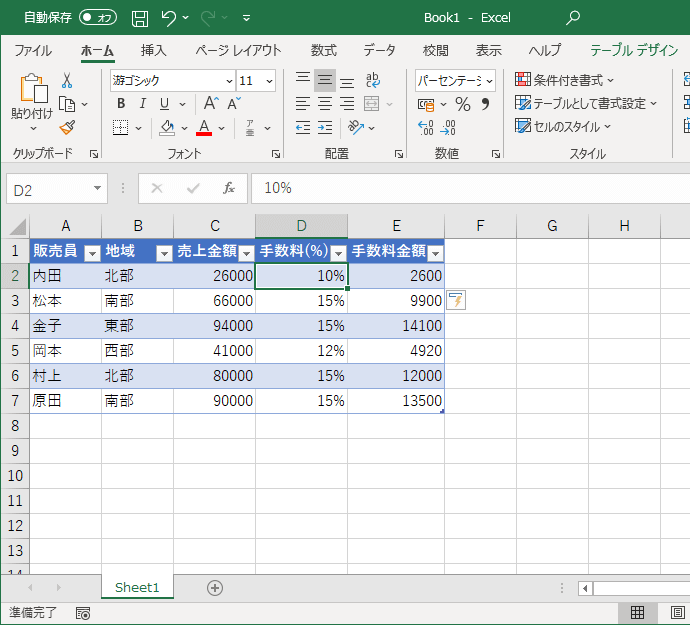Click the increase indent icon
The image size is (690, 625).
point(325,128)
